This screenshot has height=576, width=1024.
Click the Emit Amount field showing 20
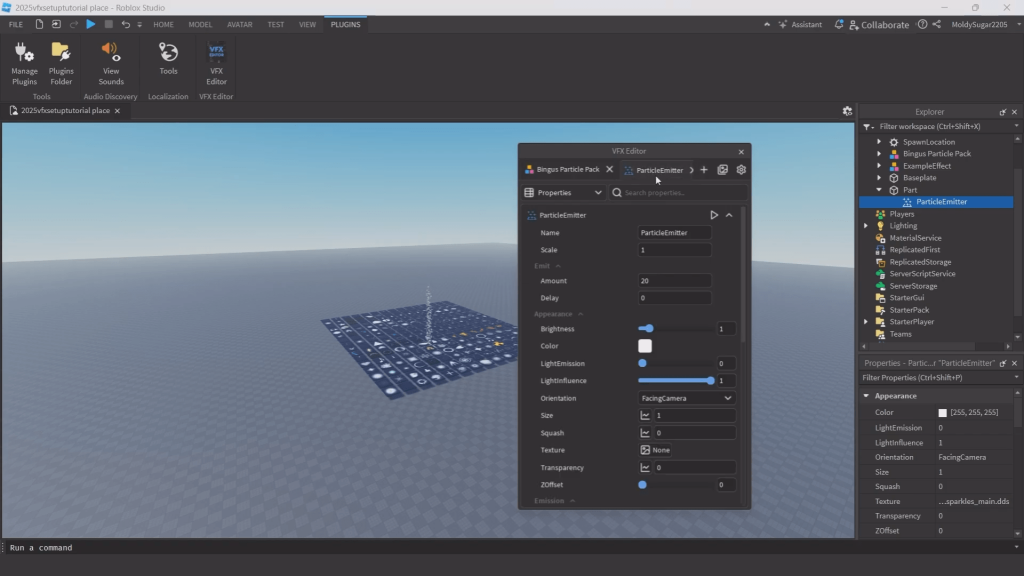coord(674,281)
